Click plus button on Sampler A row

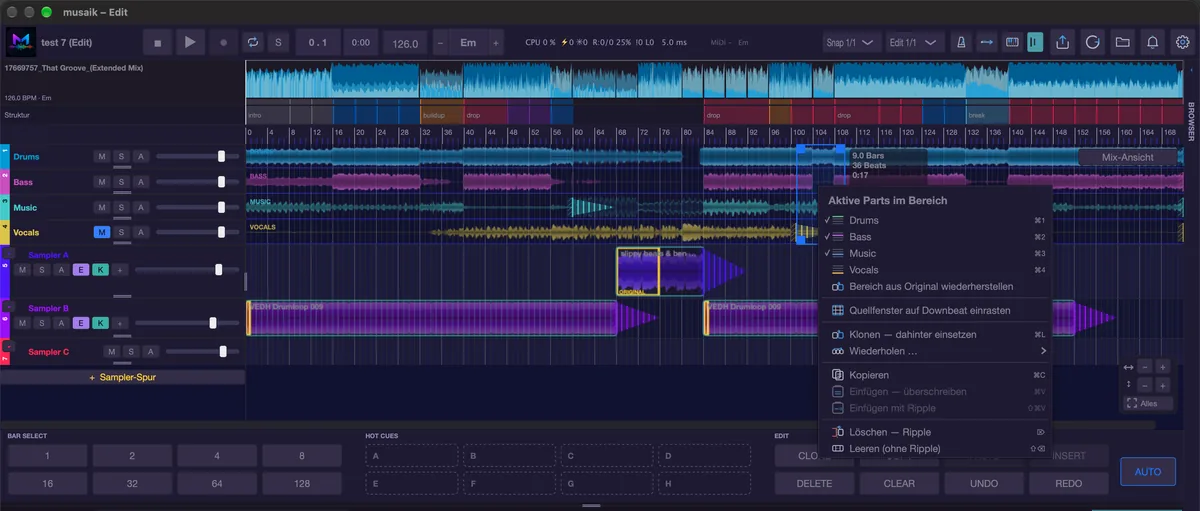point(119,270)
